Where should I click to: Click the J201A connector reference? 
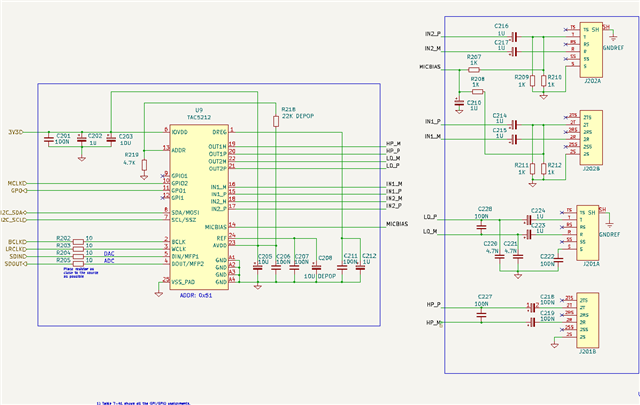pos(591,264)
